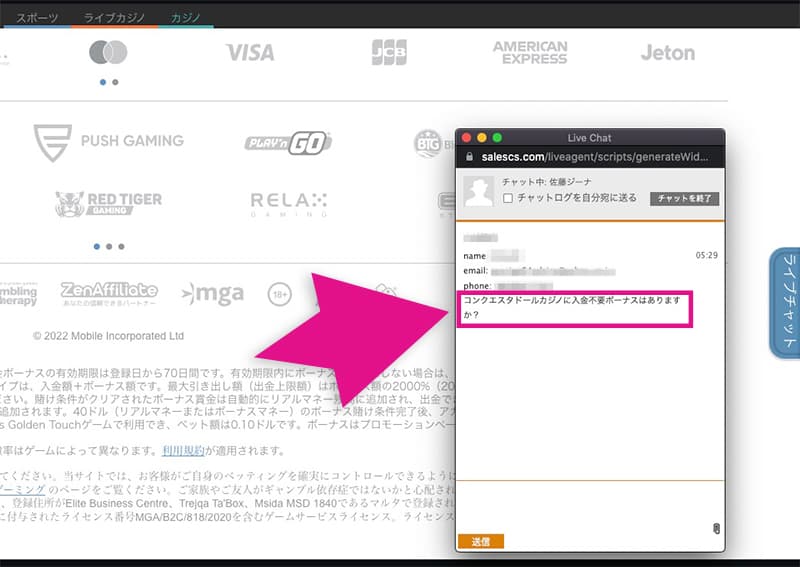The width and height of the screenshot is (800, 567).
Task: Click the 05:29 message timestamp
Action: [x=707, y=255]
